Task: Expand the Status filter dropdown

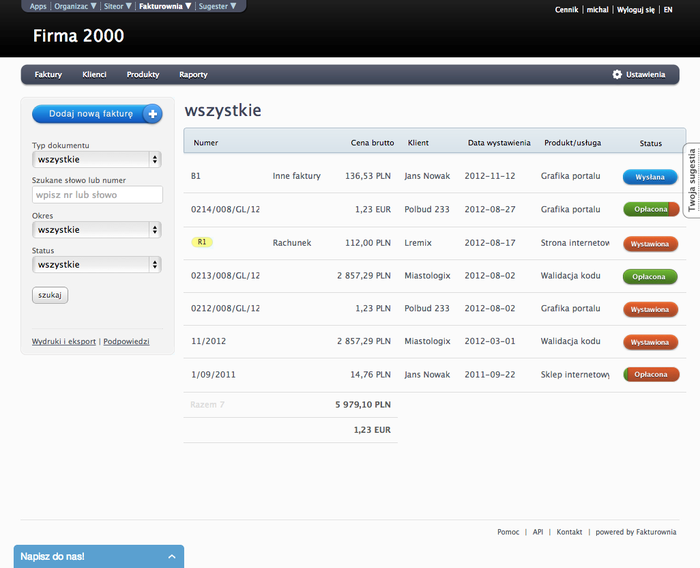Action: point(97,265)
